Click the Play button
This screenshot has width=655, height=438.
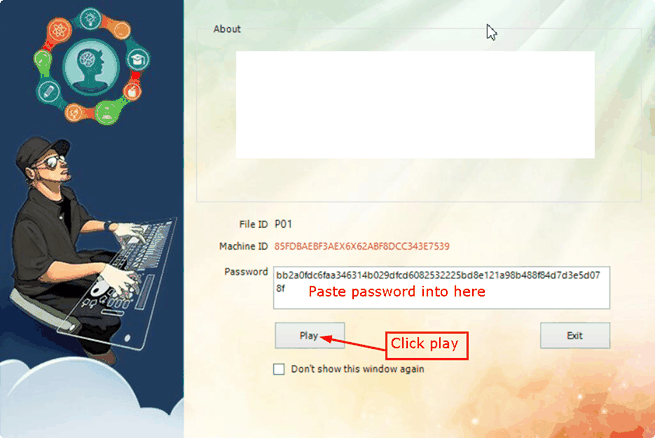[x=310, y=335]
